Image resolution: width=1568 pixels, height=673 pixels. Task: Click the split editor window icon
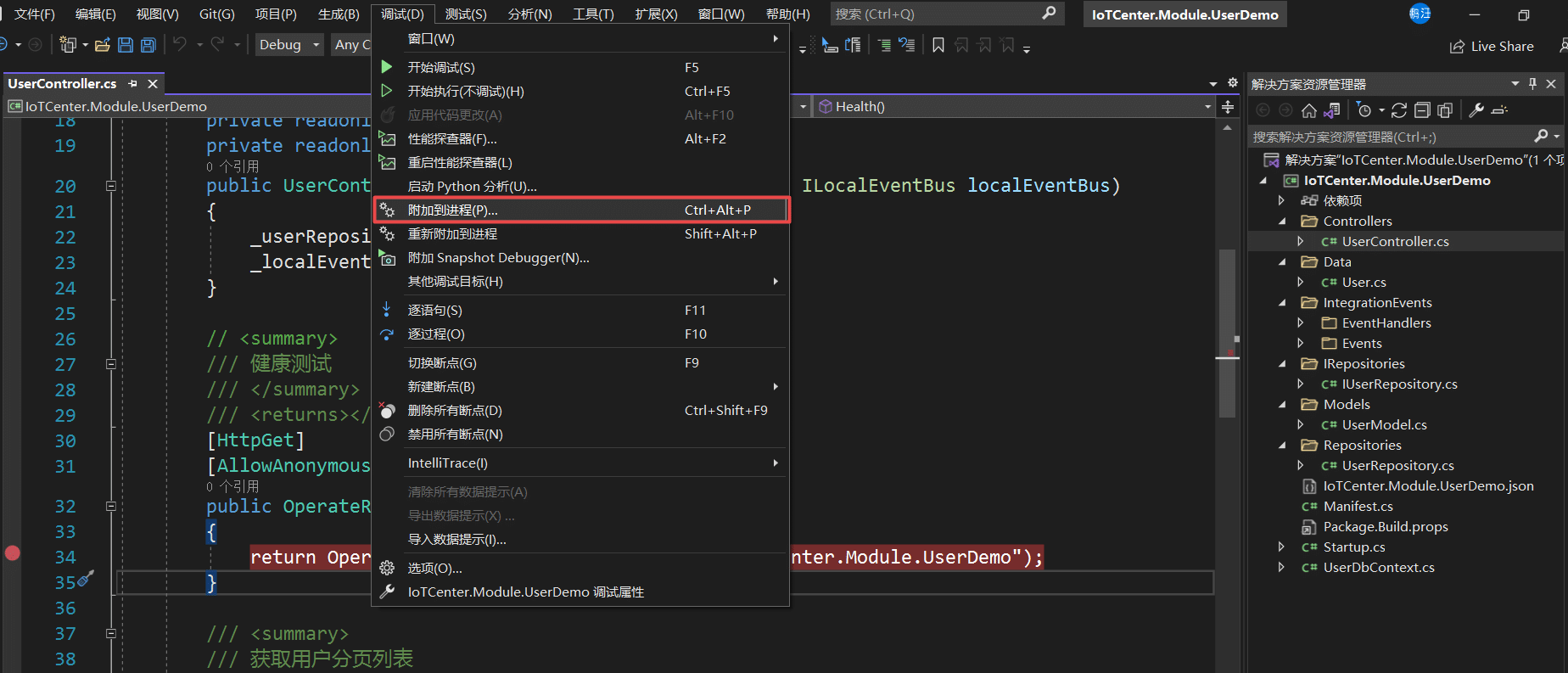coord(1228,107)
